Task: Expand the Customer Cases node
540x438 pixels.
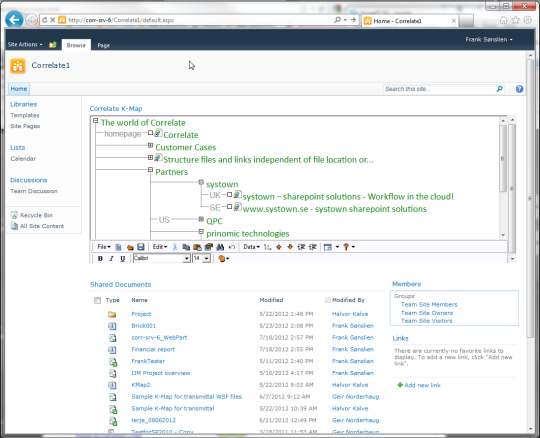Action: click(150, 145)
